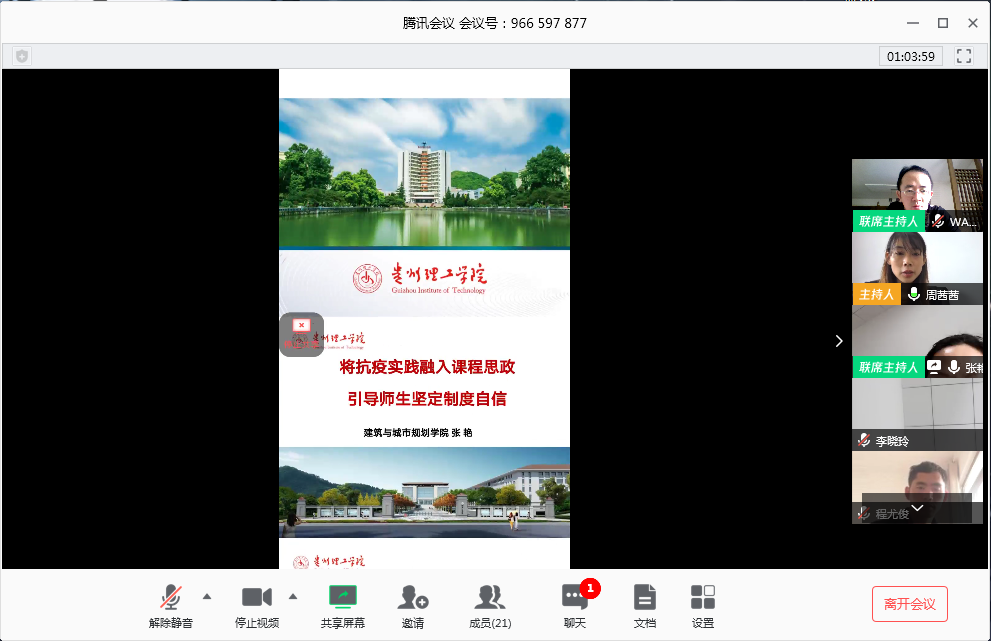Open the 文档 documents icon
This screenshot has width=991, height=641.
645,598
